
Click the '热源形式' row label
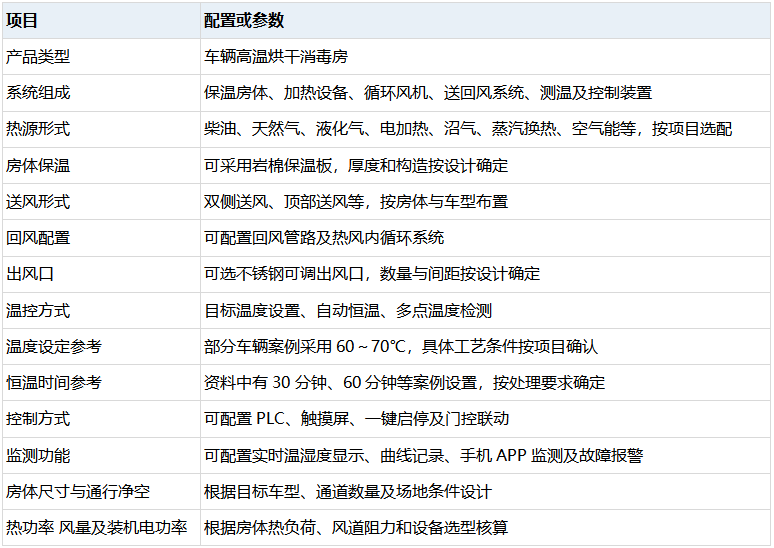pyautogui.click(x=38, y=129)
